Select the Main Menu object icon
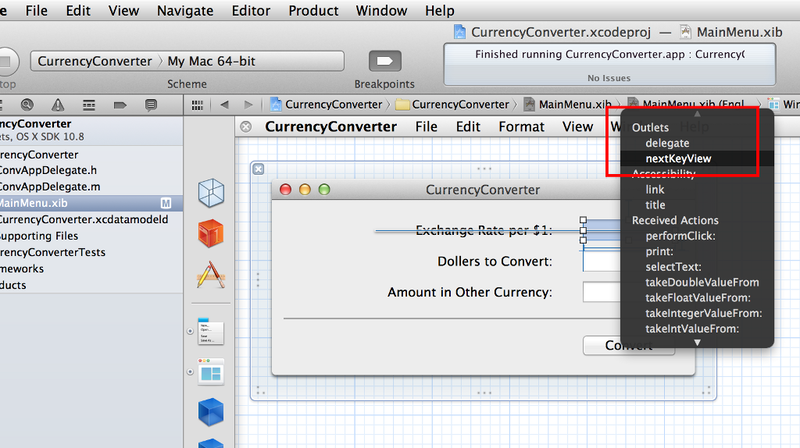 point(210,332)
